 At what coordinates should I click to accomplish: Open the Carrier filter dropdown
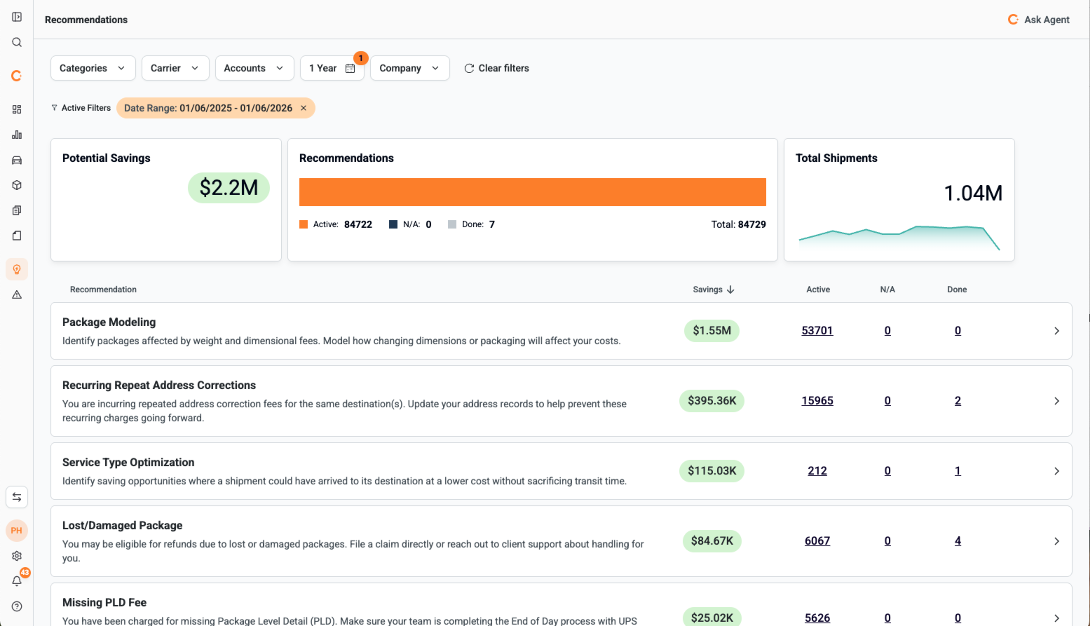(x=175, y=68)
